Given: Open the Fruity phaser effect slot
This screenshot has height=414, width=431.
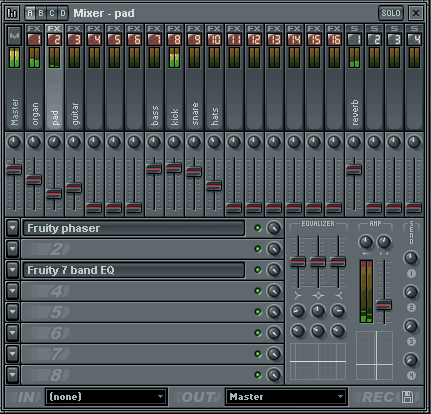Looking at the screenshot, I should pos(134,228).
